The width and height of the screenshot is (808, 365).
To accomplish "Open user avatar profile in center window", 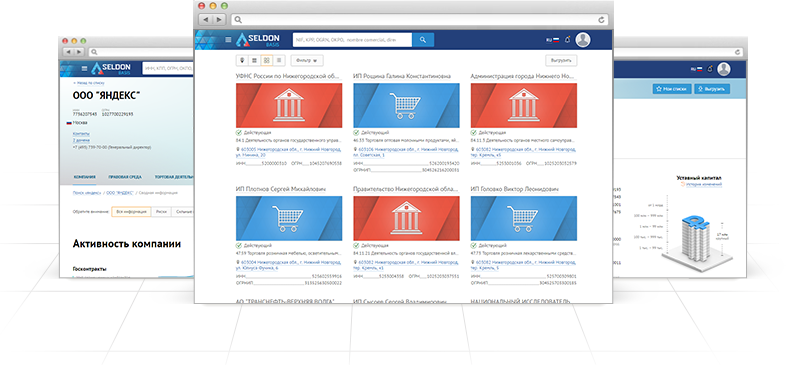I will (x=583, y=40).
